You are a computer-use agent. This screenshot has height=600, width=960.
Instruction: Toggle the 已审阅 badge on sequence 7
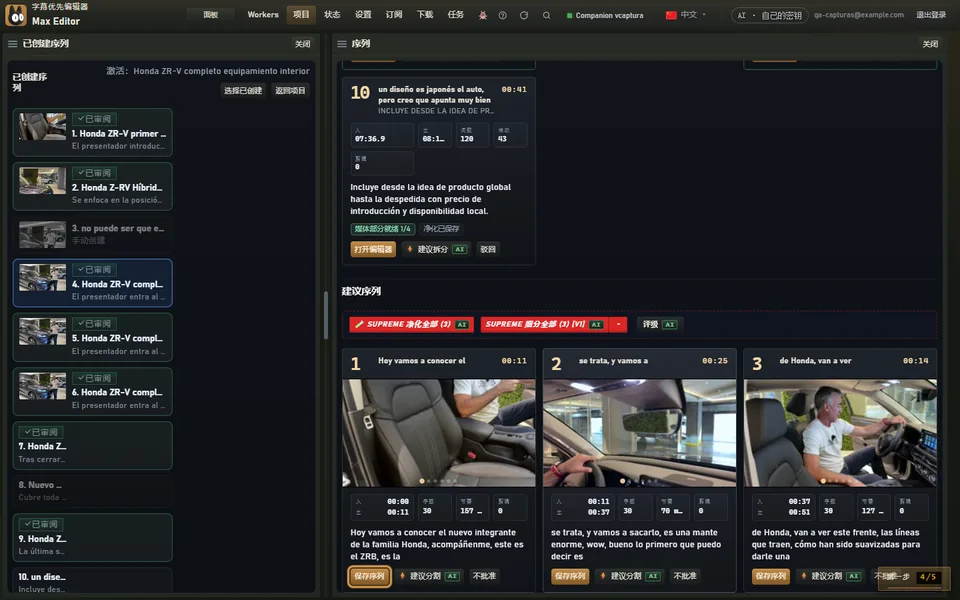pos(40,432)
